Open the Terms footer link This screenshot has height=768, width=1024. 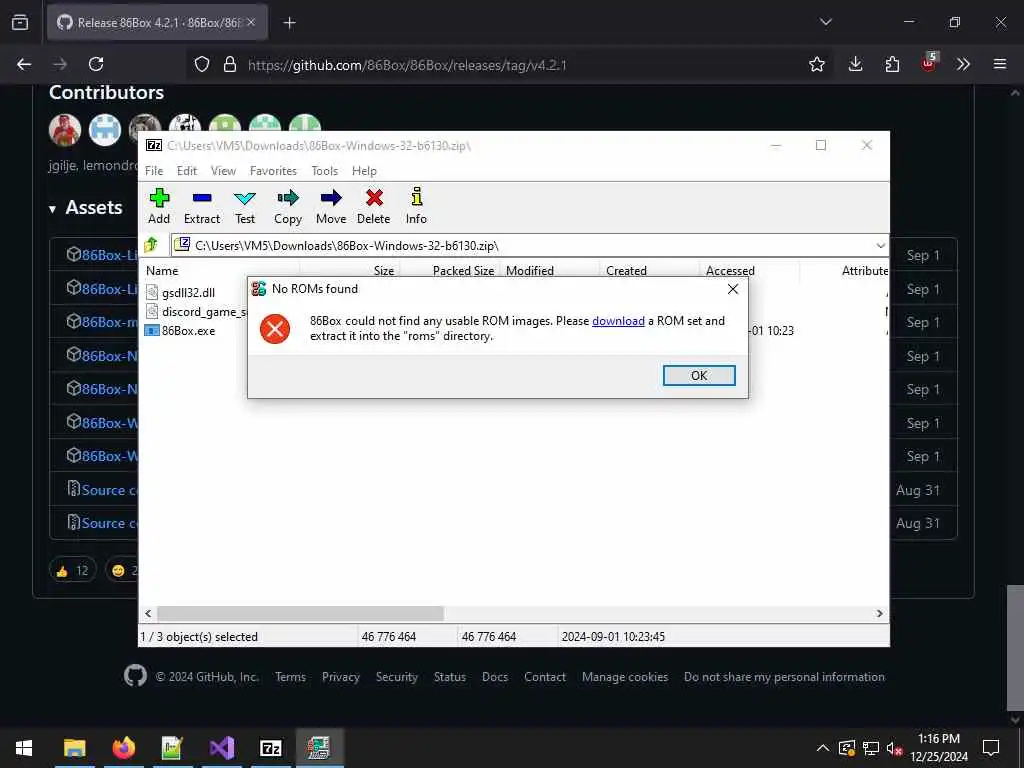[x=290, y=677]
